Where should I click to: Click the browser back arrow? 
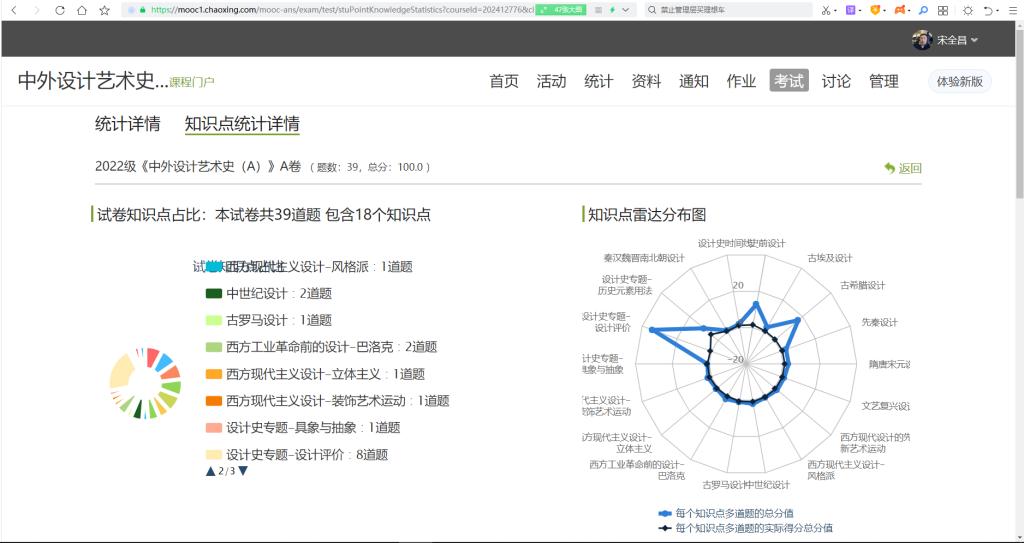13,10
